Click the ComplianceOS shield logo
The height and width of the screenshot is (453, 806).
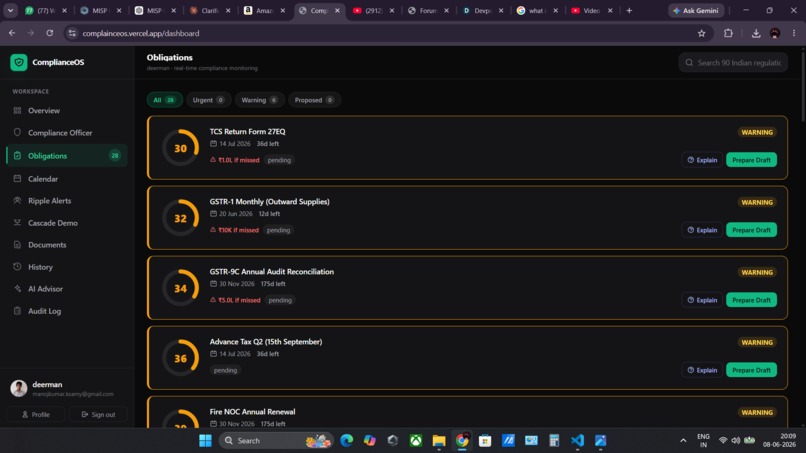point(19,62)
